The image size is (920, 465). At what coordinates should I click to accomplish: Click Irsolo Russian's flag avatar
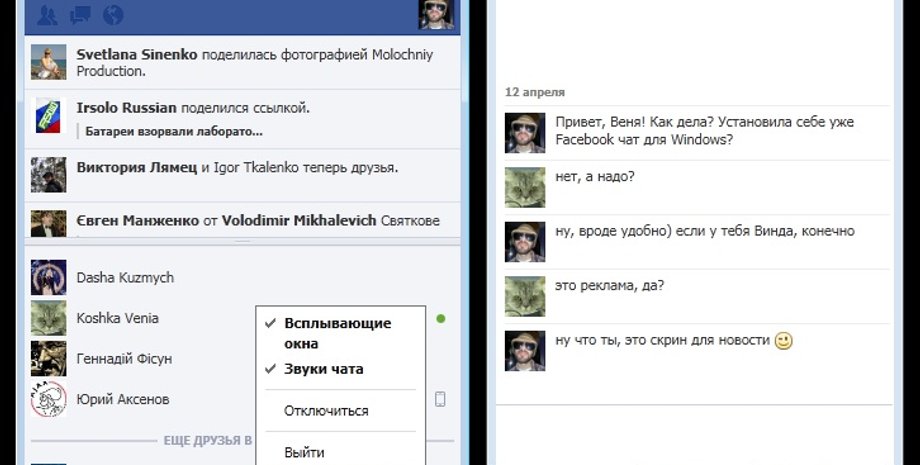[x=48, y=116]
